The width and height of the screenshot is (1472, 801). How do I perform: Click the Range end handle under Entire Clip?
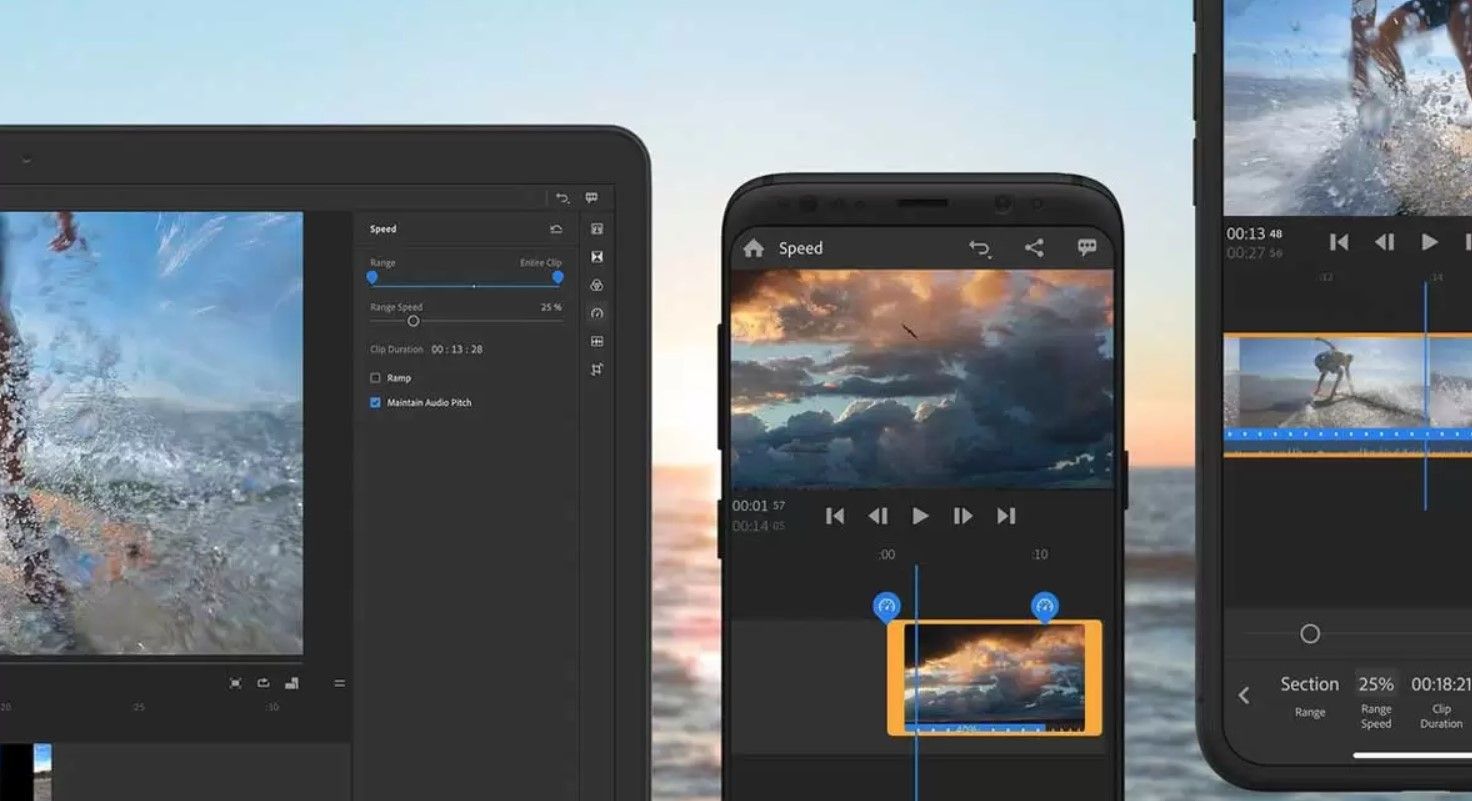(x=558, y=278)
